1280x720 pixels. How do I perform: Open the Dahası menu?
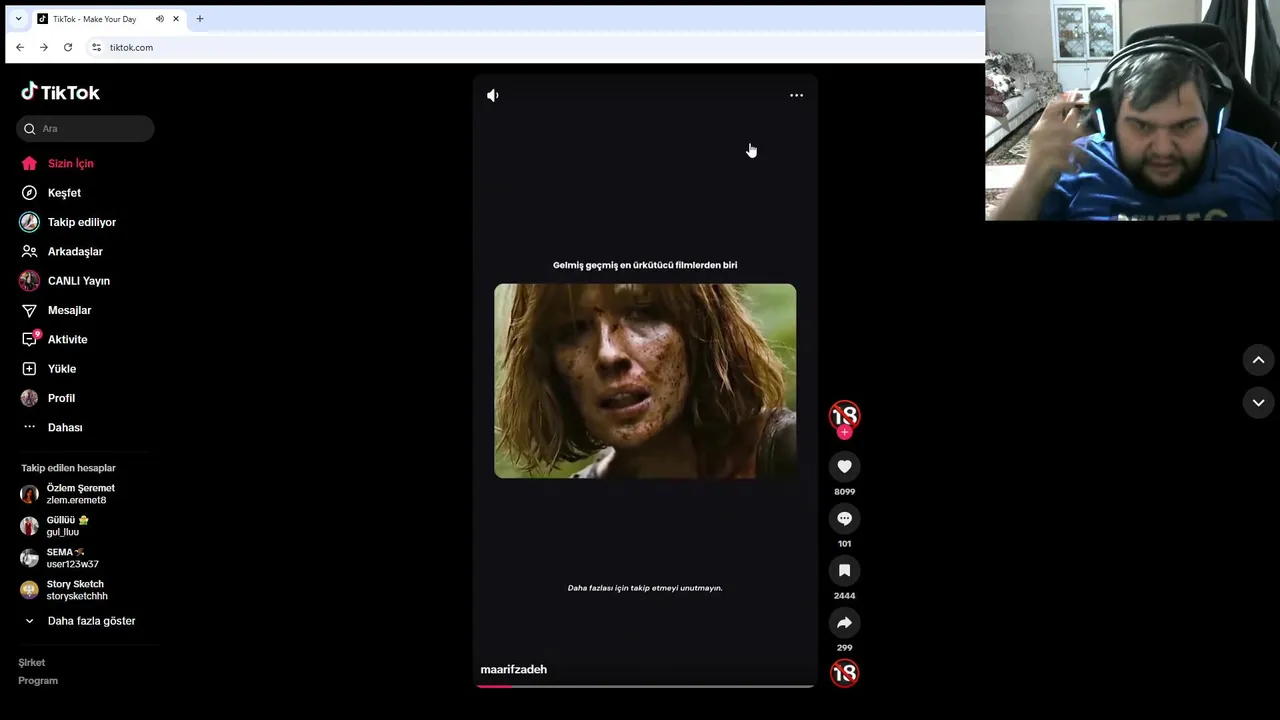[52, 427]
